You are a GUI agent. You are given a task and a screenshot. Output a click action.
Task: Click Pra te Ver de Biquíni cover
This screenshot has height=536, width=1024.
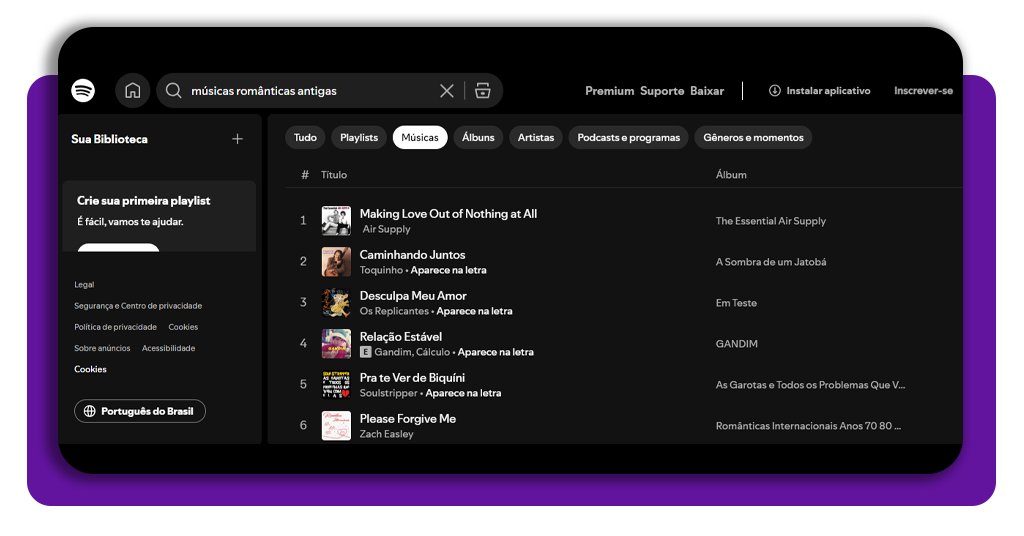[336, 385]
